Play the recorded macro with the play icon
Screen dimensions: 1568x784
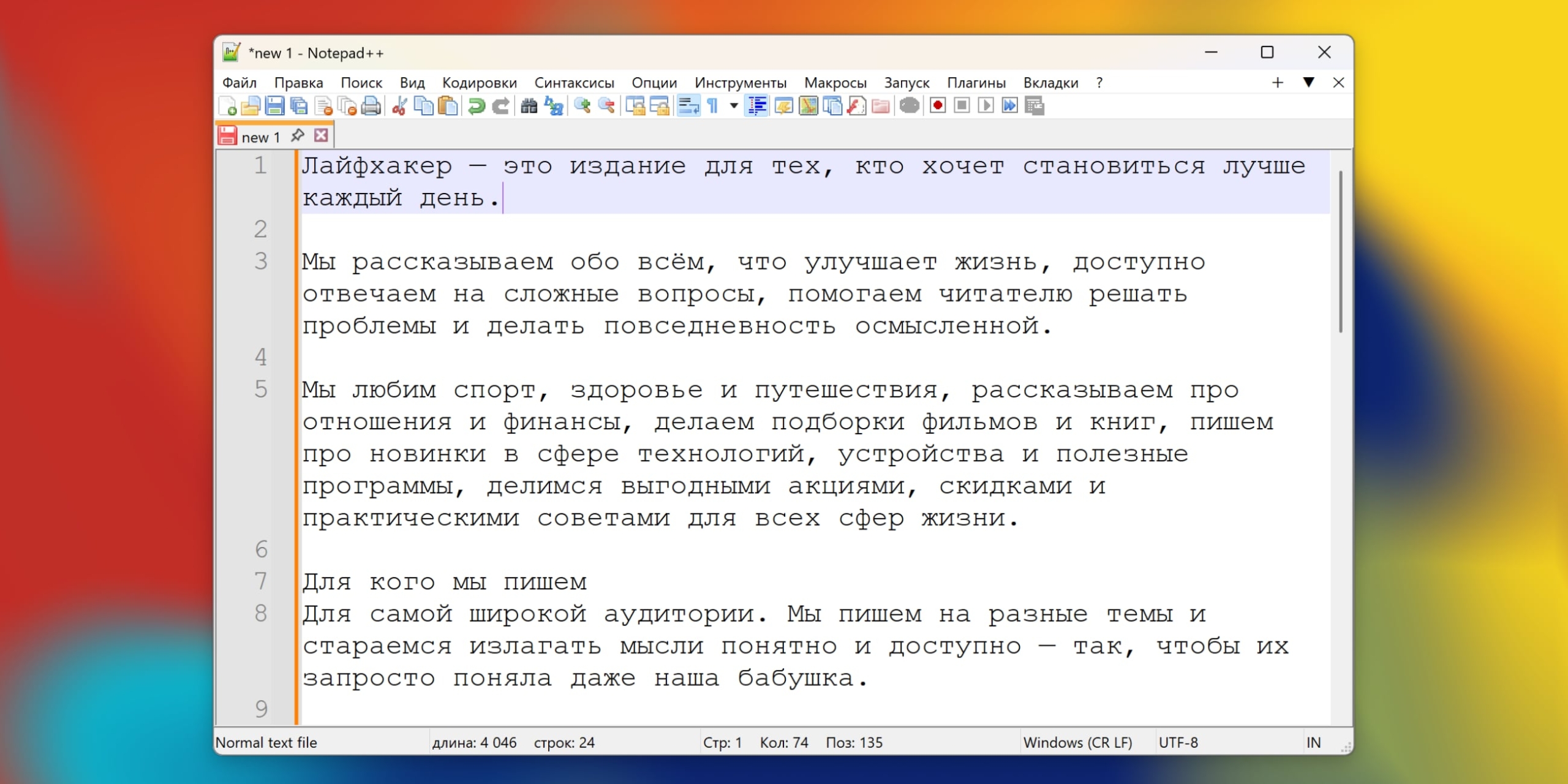[x=986, y=105]
